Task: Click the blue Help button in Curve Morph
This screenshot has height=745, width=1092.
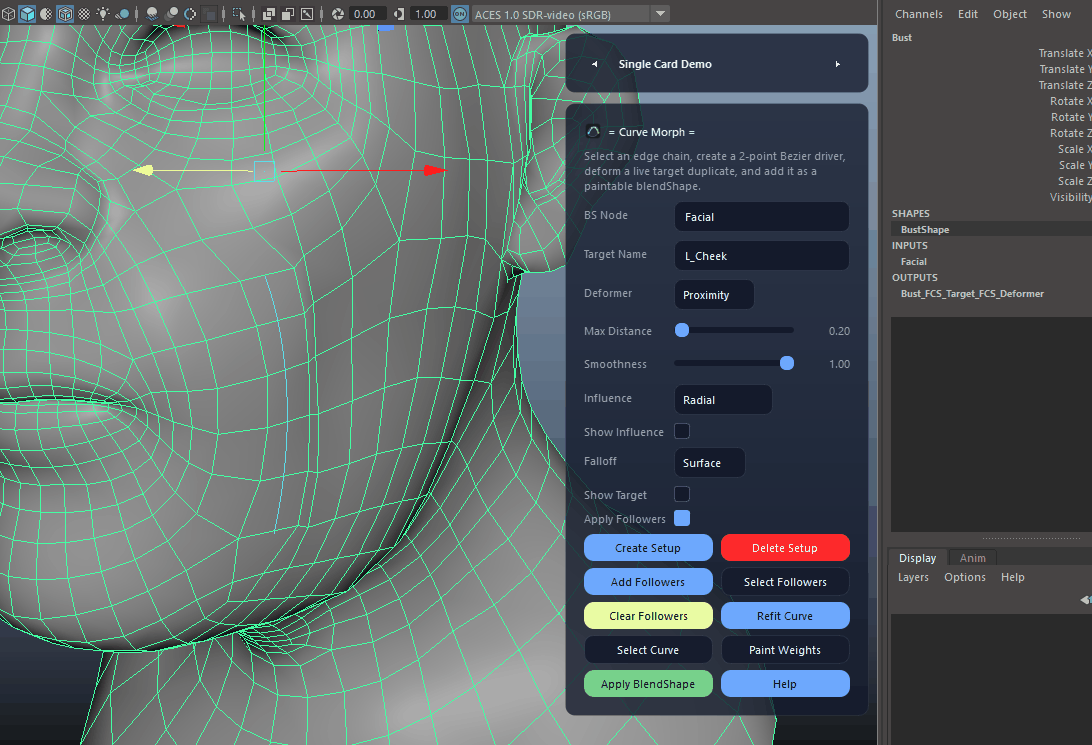Action: pyautogui.click(x=785, y=684)
